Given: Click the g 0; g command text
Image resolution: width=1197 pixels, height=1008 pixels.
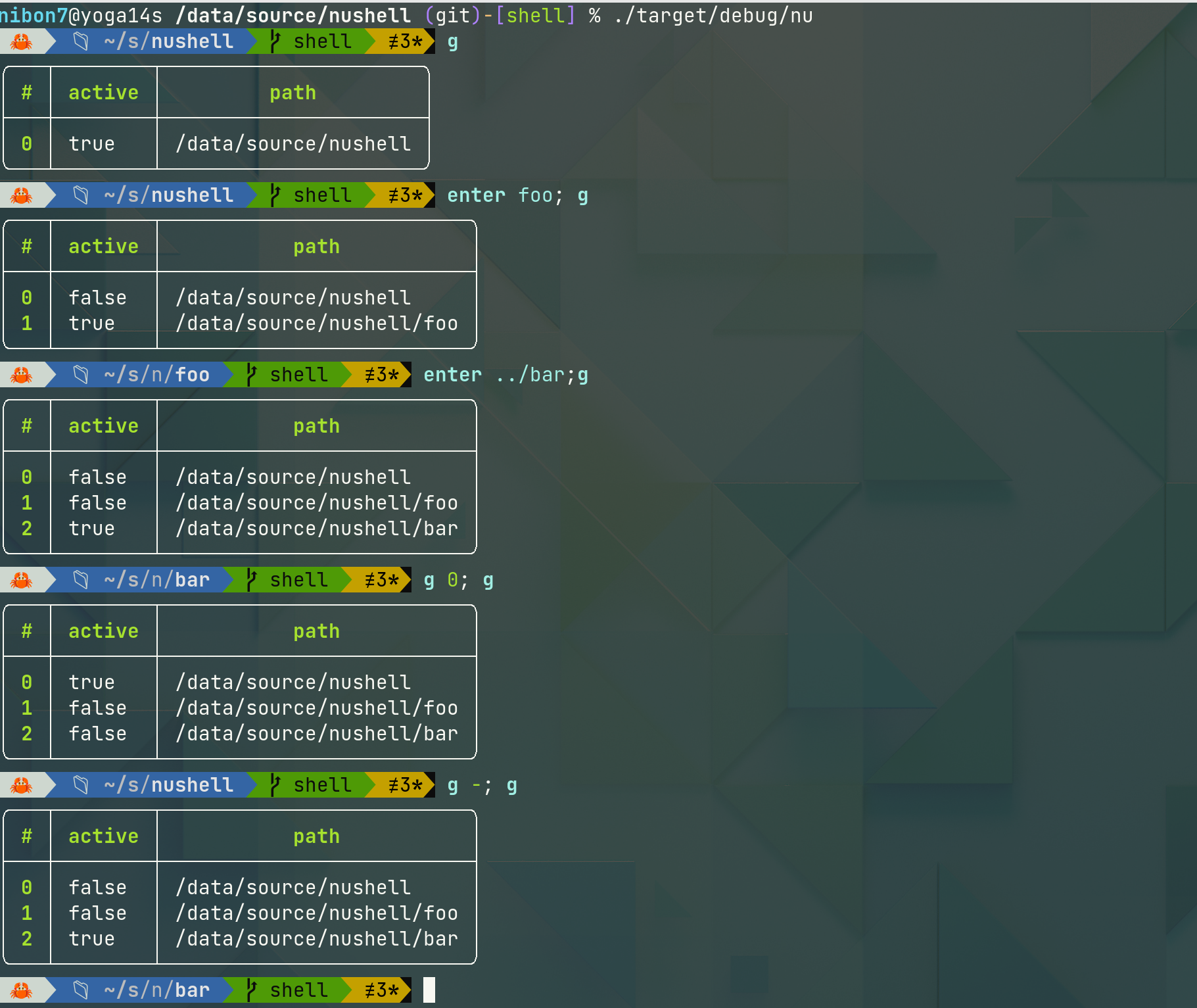Looking at the screenshot, I should click(458, 580).
